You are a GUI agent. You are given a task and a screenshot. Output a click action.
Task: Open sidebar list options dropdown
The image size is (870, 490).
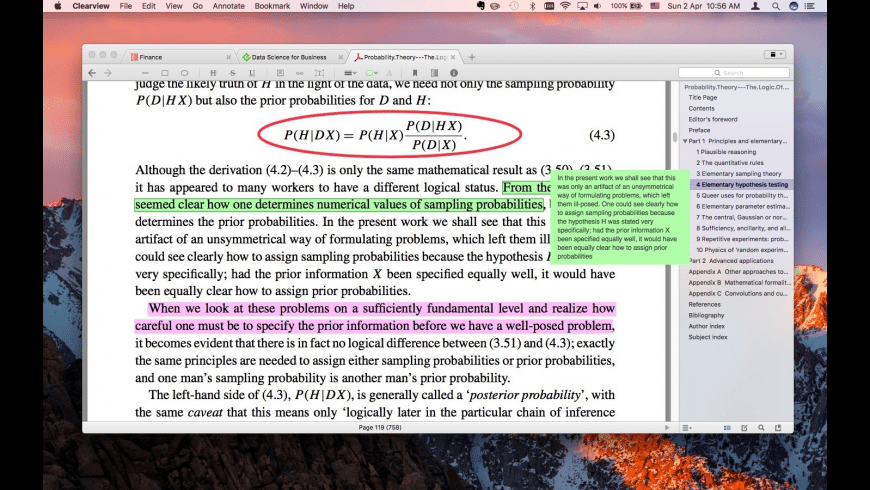tap(687, 428)
